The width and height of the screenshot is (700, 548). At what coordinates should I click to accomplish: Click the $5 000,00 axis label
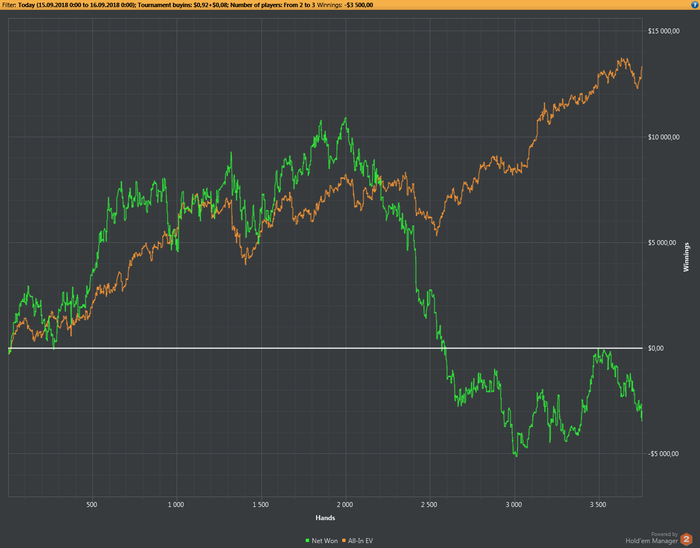coord(662,243)
